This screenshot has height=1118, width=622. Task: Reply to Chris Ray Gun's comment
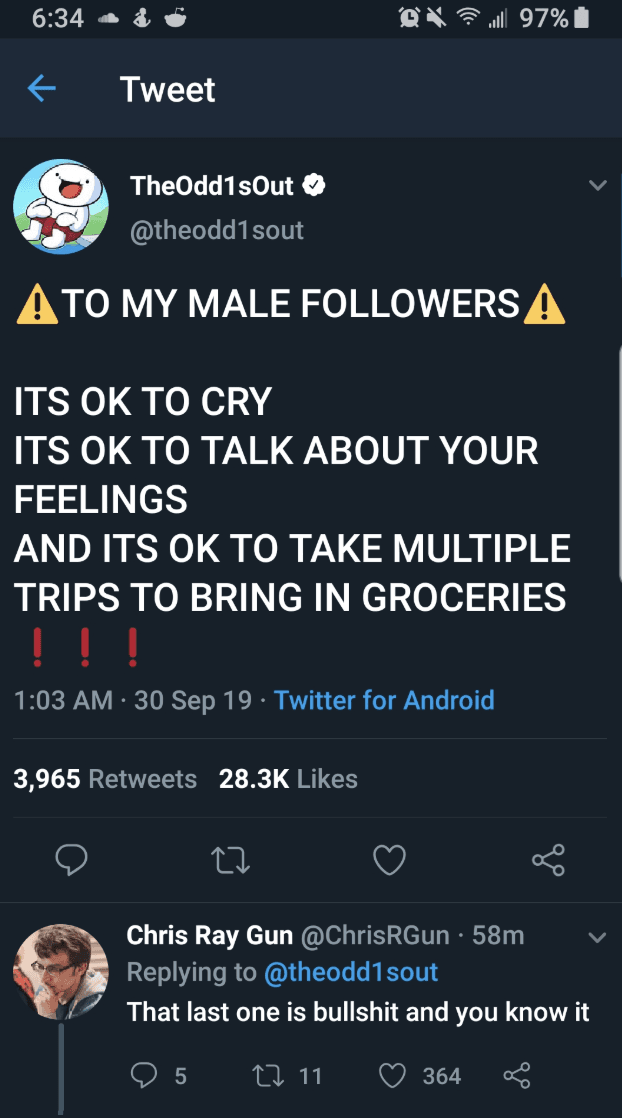146,1075
